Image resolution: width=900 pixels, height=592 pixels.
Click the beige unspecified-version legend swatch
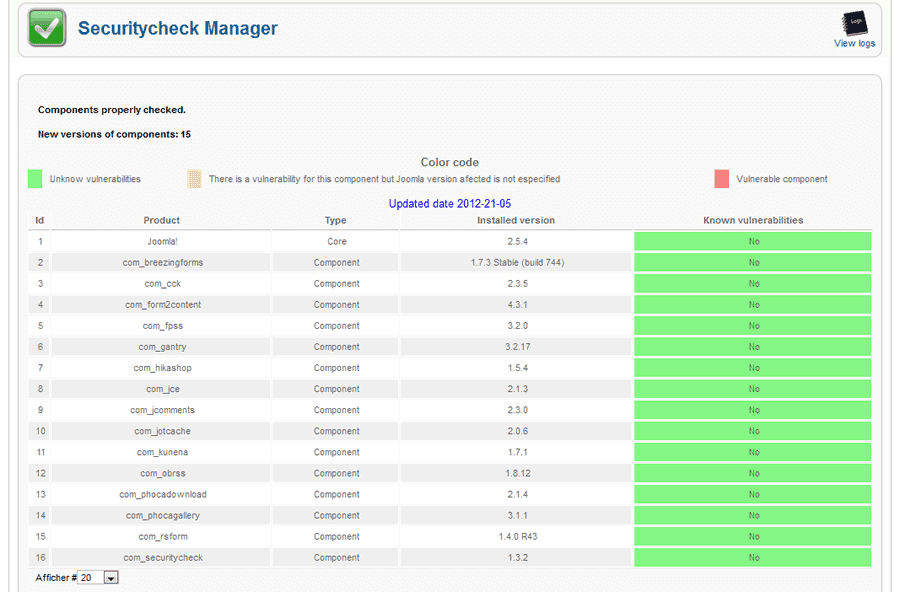195,179
